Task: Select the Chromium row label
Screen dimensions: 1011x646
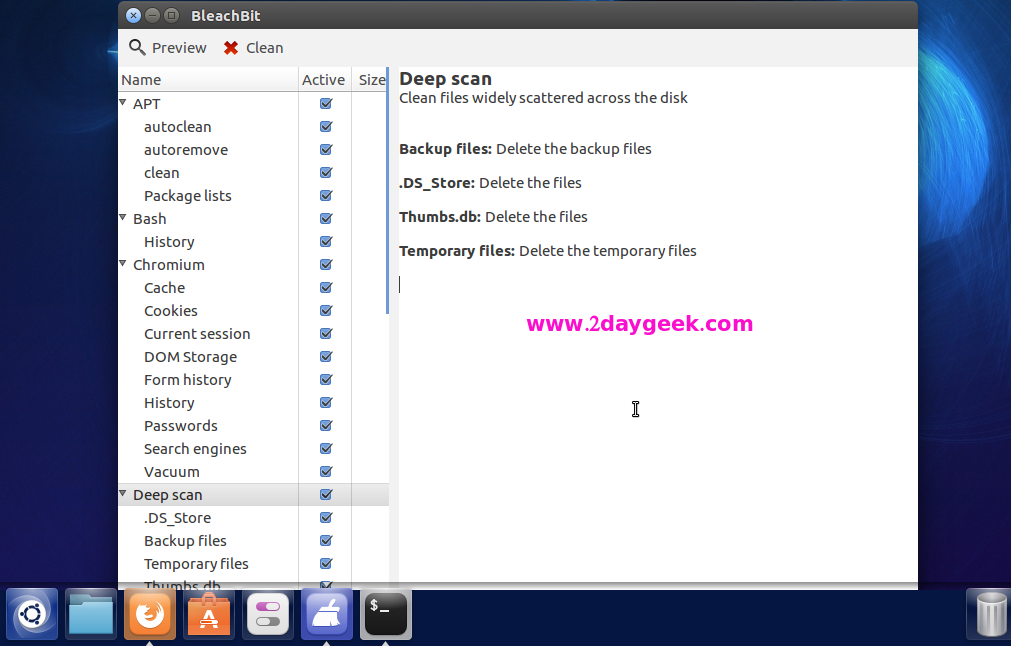Action: [169, 265]
